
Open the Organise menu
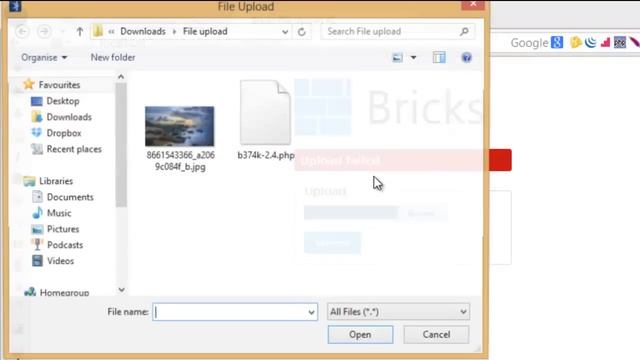[44, 58]
